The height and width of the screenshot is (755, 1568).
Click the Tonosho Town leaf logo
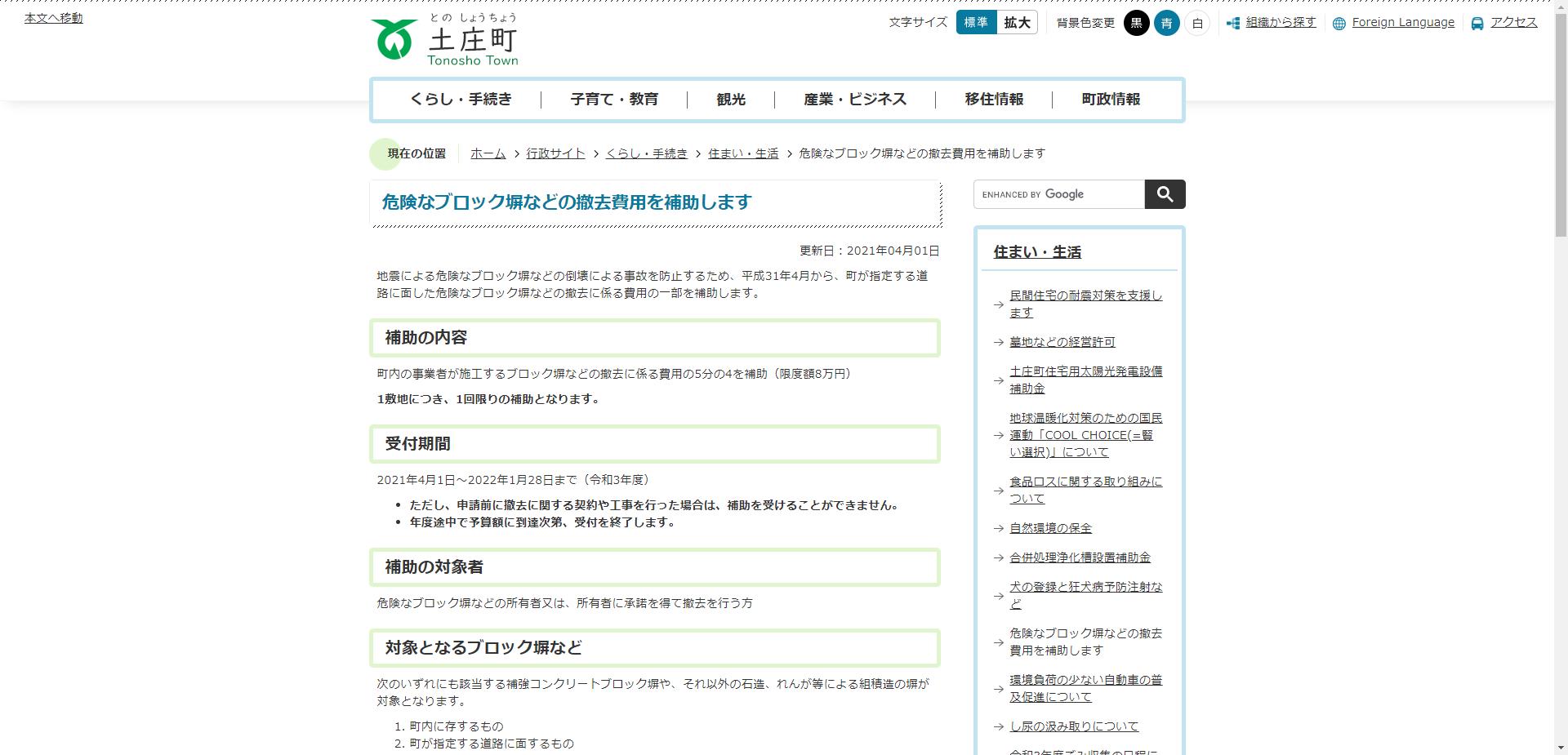(394, 37)
